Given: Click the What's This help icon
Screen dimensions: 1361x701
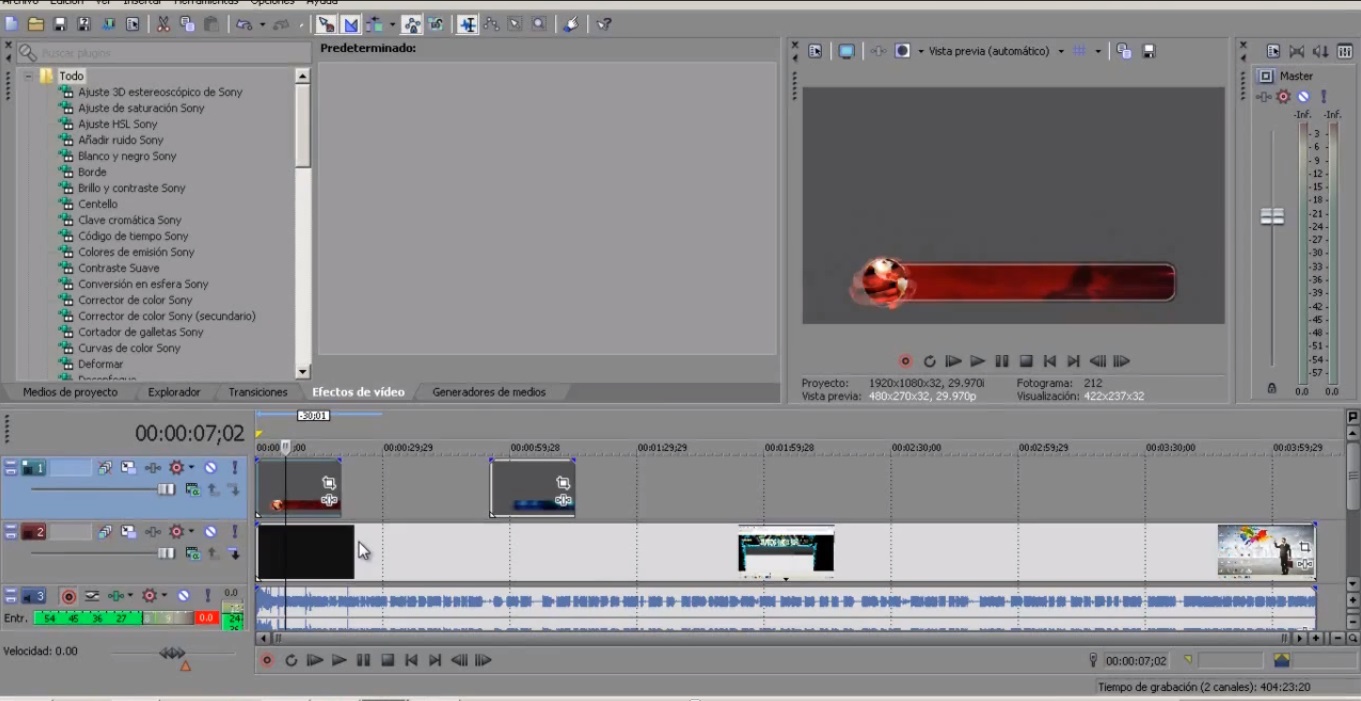Looking at the screenshot, I should (x=604, y=24).
